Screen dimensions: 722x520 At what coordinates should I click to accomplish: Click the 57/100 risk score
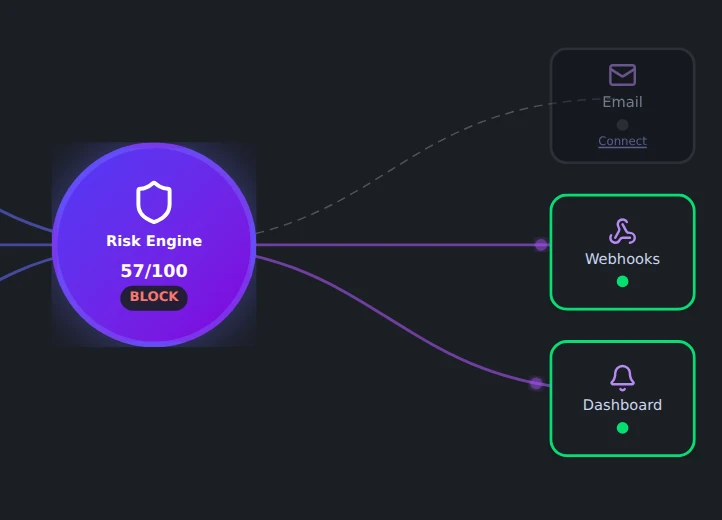point(154,271)
